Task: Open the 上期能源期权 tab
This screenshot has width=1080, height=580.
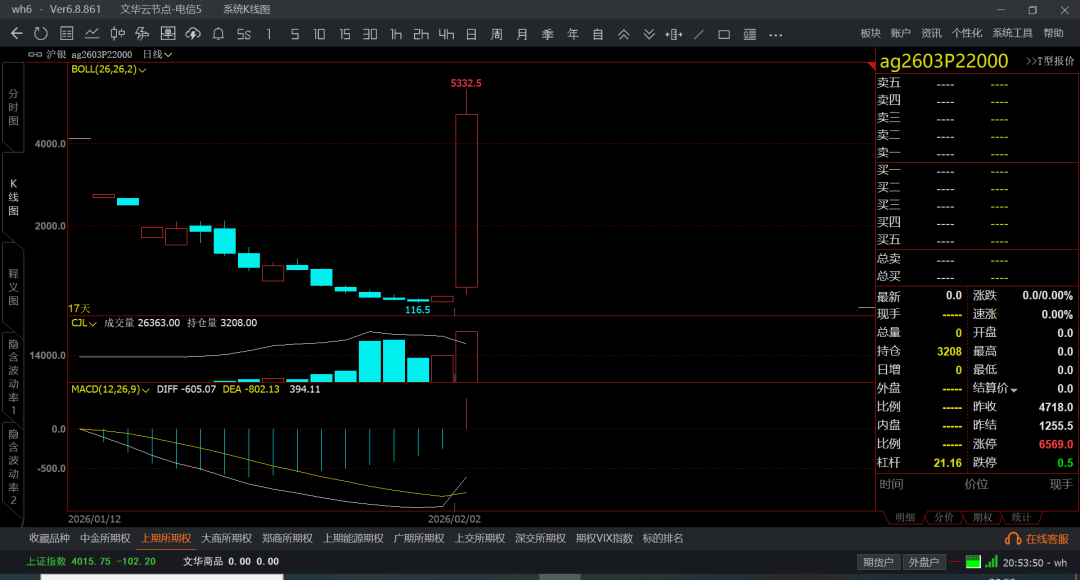Action: pos(353,539)
